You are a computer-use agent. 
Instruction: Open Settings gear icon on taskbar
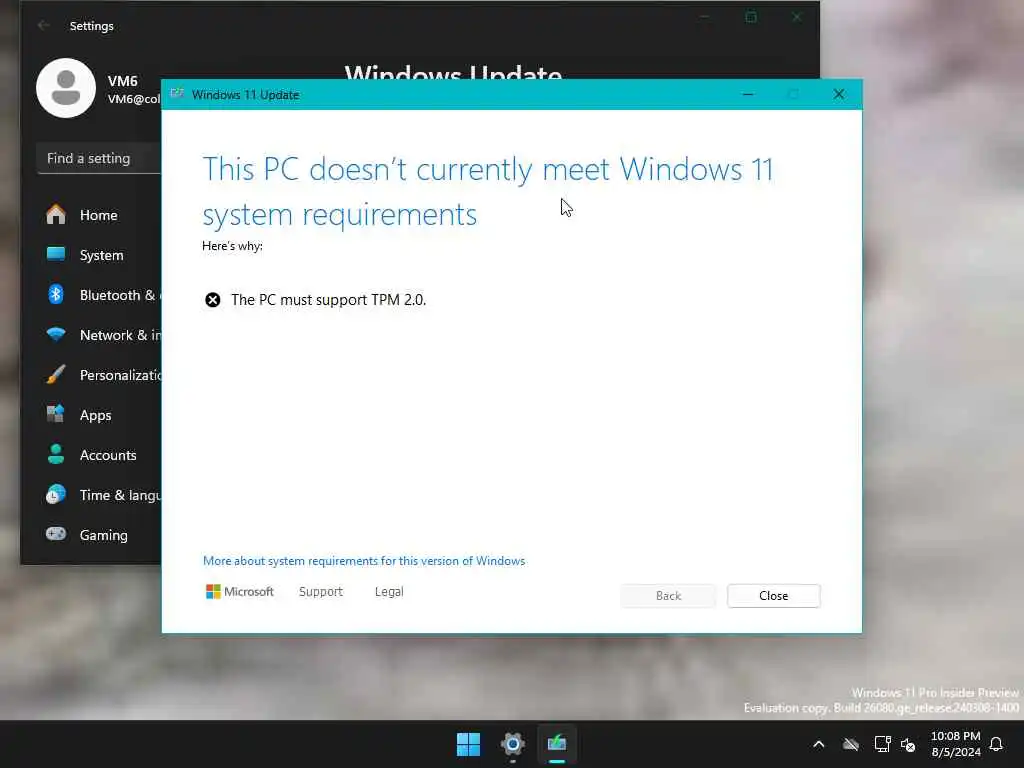tap(513, 744)
